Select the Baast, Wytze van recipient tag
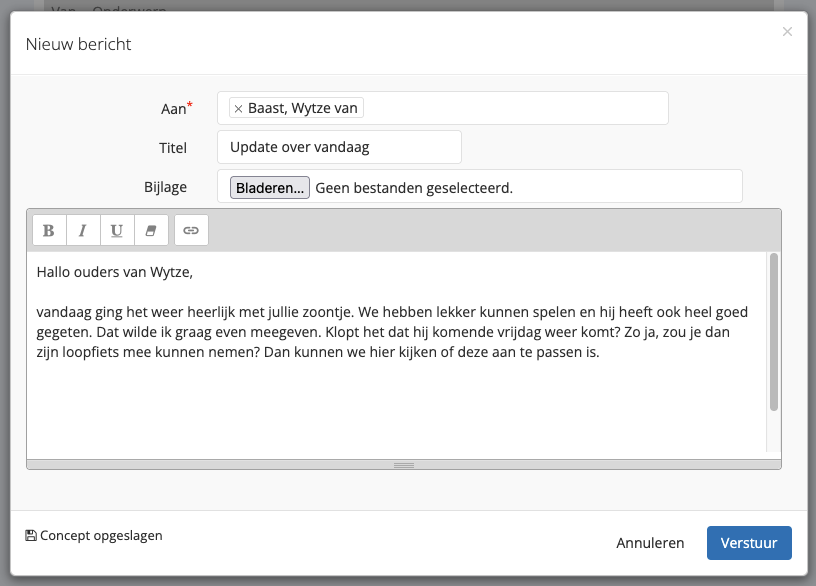The image size is (816, 586). (304, 108)
